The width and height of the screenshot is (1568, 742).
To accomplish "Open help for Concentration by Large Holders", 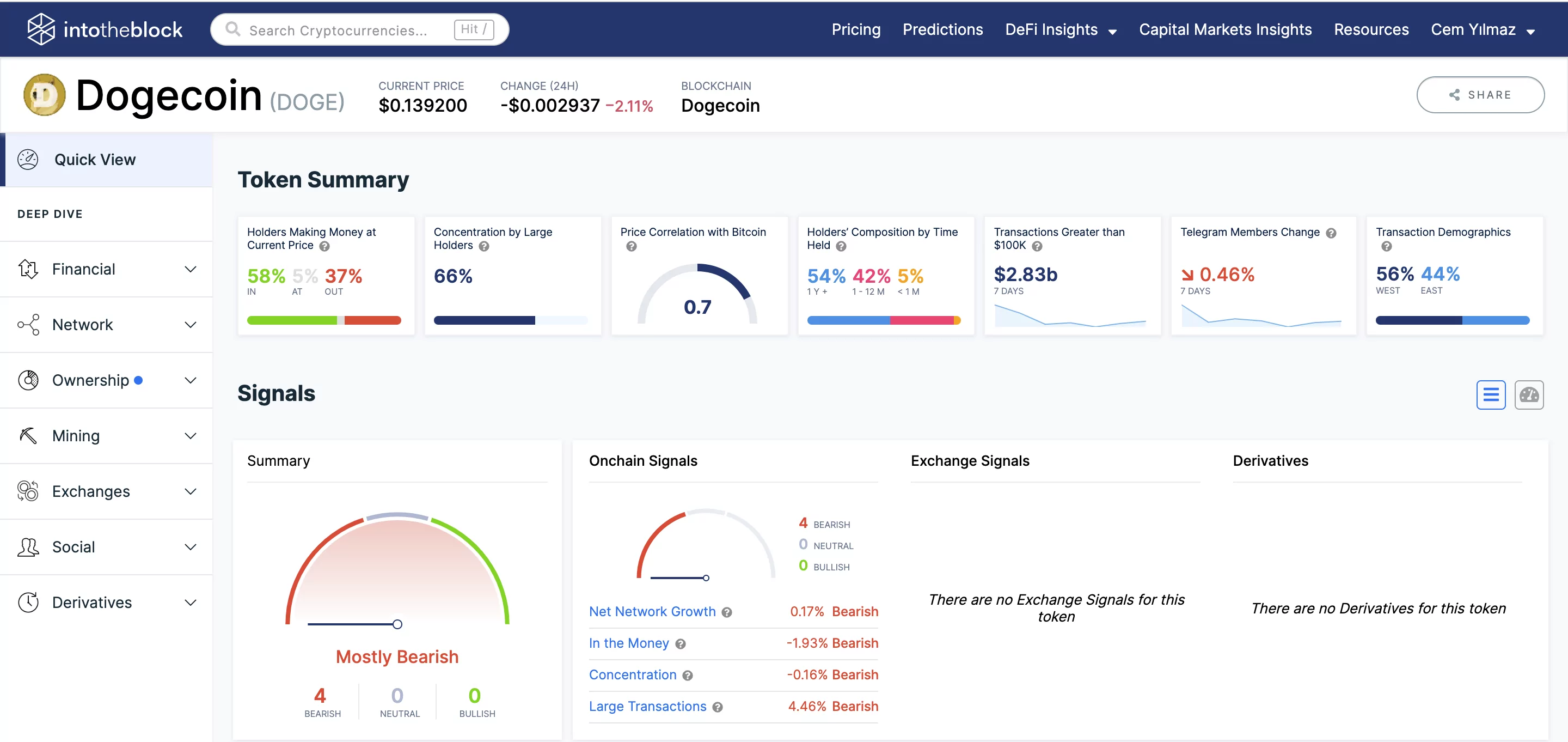I will pyautogui.click(x=484, y=246).
